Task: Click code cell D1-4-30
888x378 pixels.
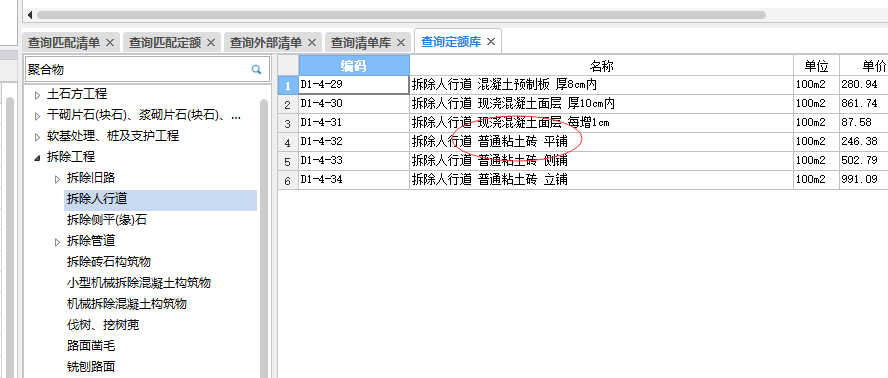Action: (354, 104)
